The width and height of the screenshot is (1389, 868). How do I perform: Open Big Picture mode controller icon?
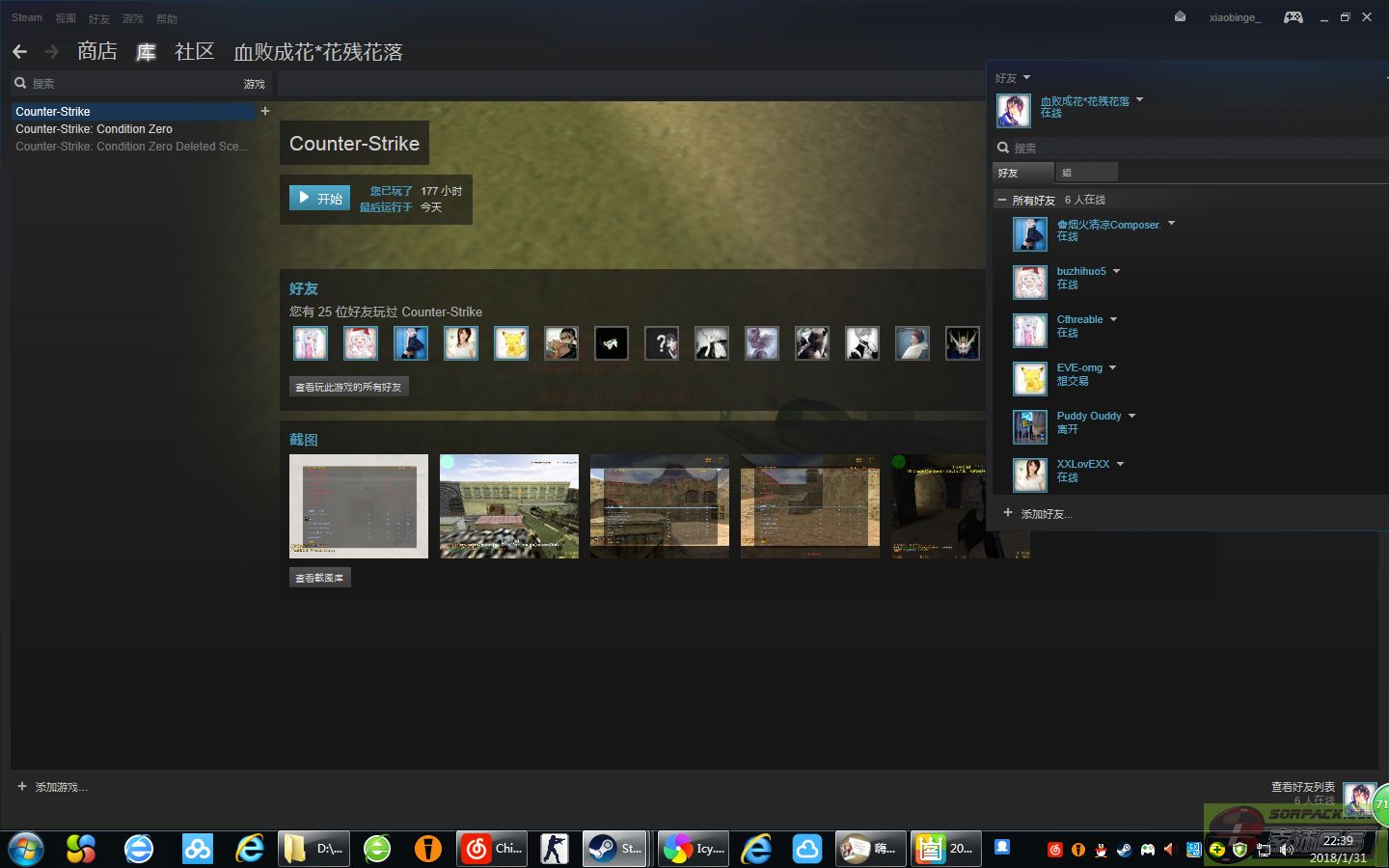point(1293,17)
